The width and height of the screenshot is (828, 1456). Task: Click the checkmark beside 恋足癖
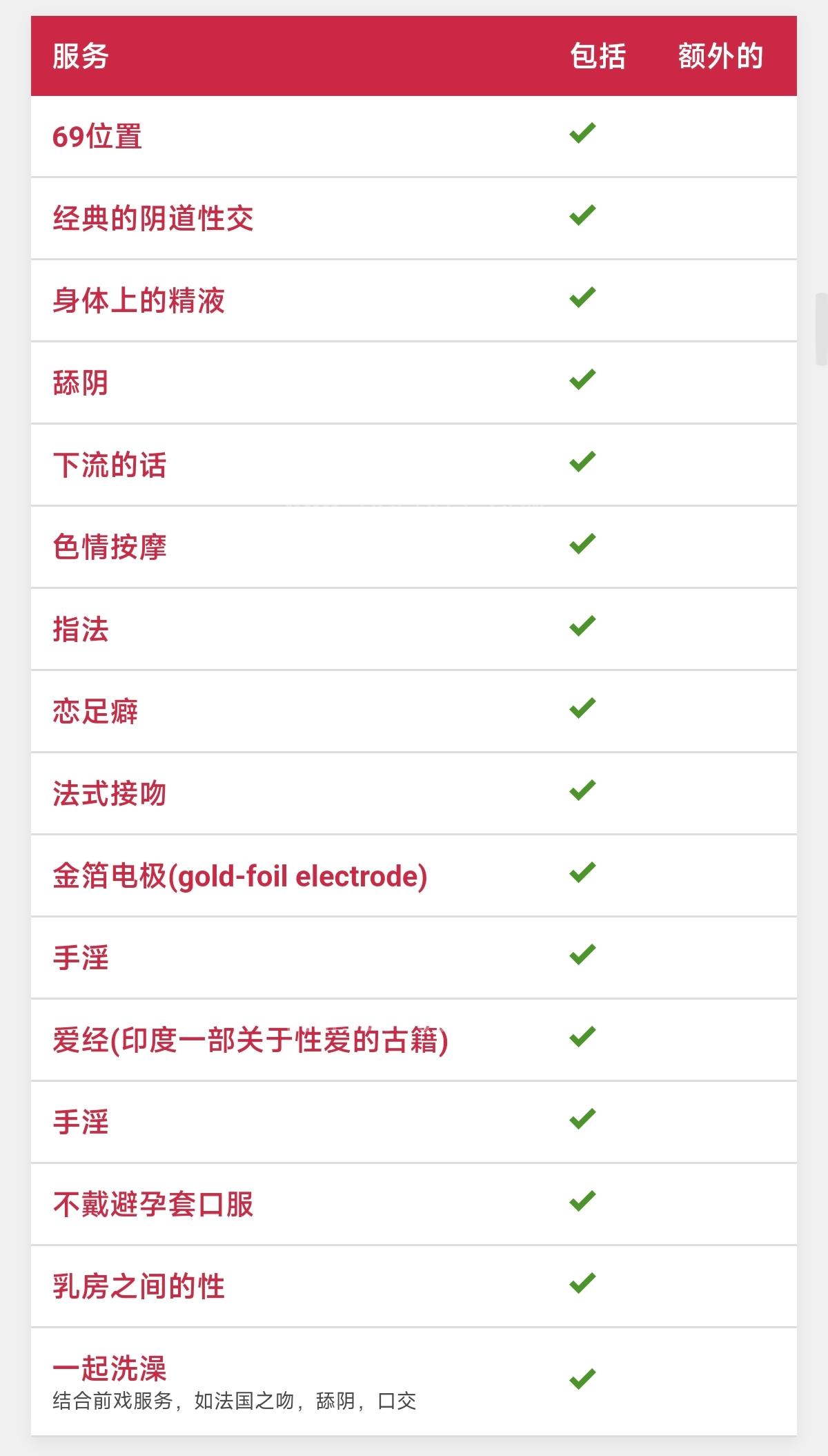pos(582,708)
